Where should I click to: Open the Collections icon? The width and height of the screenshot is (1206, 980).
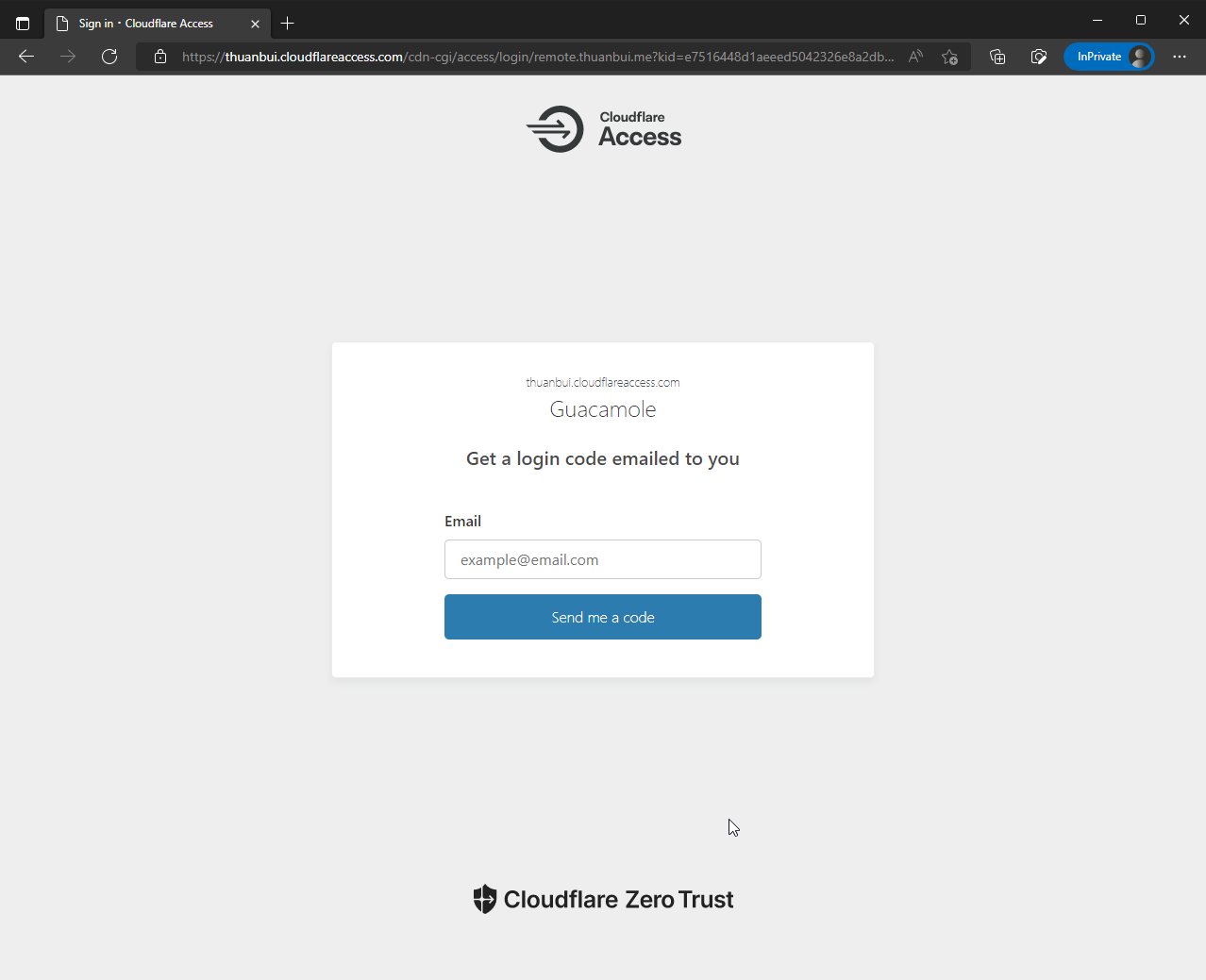coord(997,57)
